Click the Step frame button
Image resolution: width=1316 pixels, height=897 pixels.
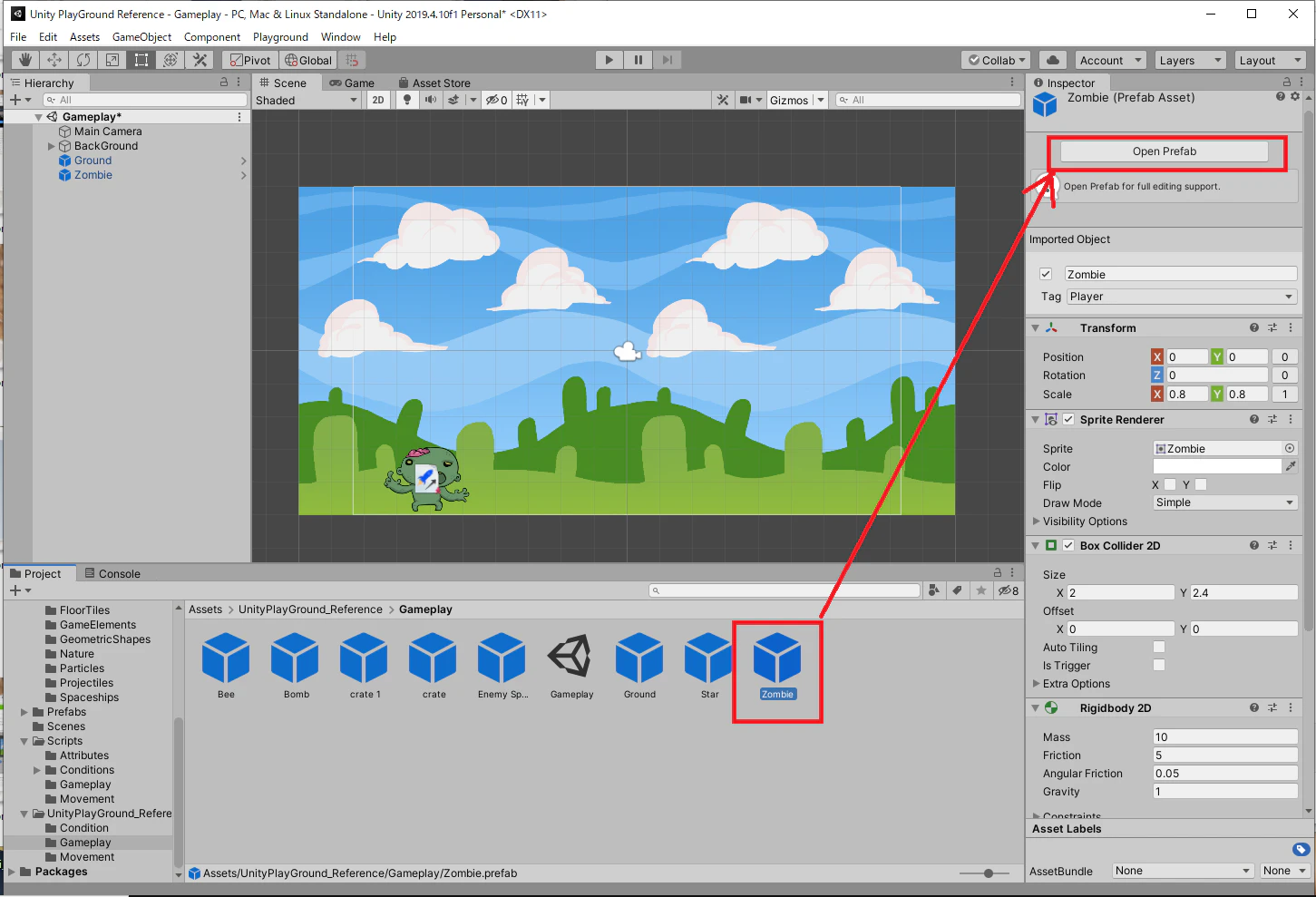coord(668,60)
